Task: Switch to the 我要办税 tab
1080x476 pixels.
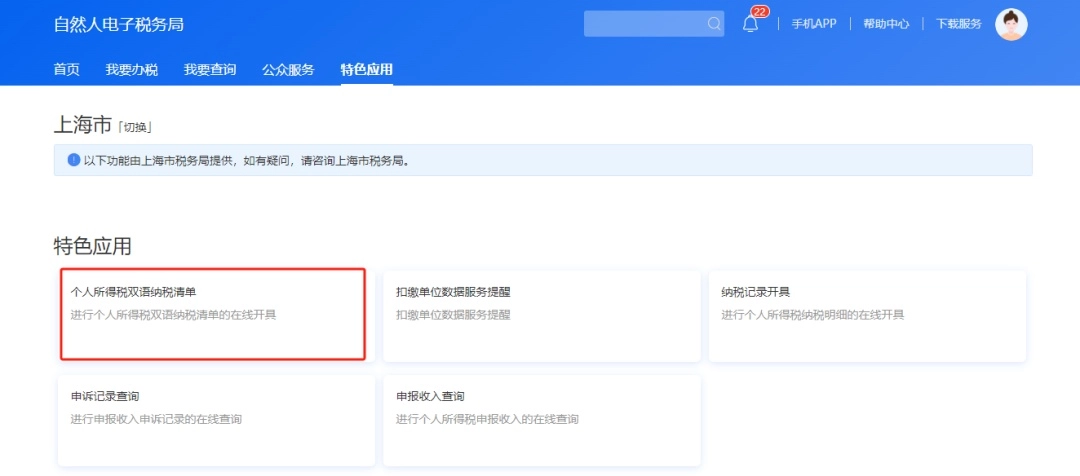Action: tap(131, 70)
